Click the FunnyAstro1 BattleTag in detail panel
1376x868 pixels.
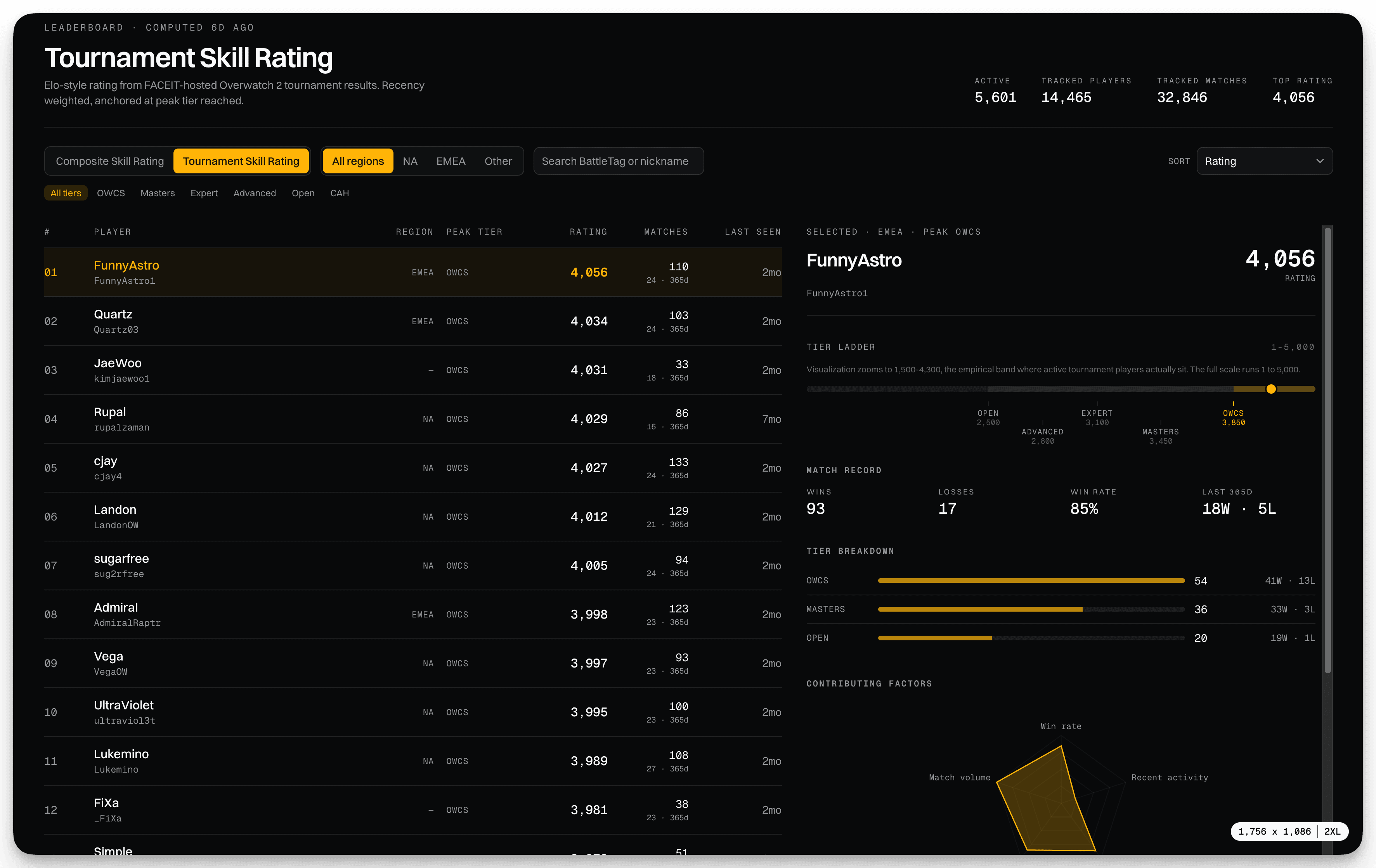pyautogui.click(x=837, y=293)
